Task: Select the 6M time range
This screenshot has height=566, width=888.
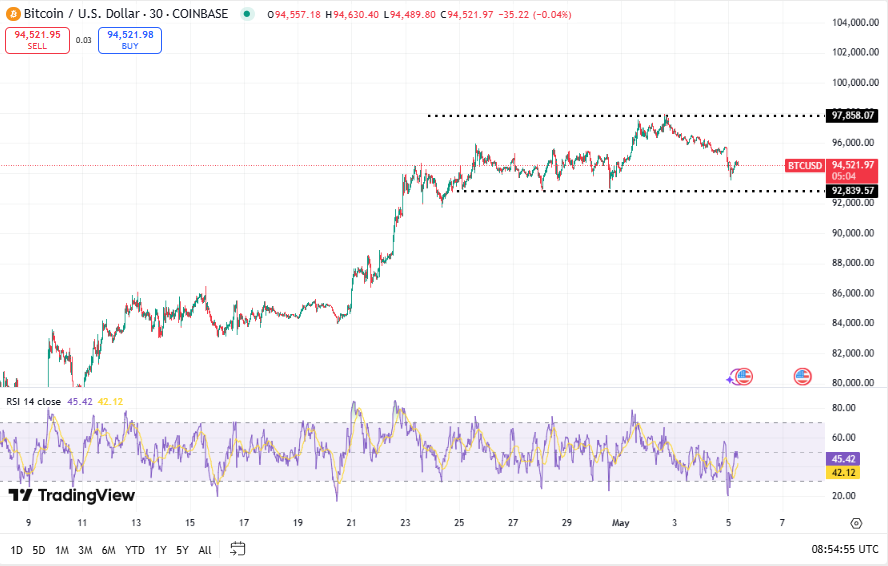Action: pyautogui.click(x=108, y=550)
